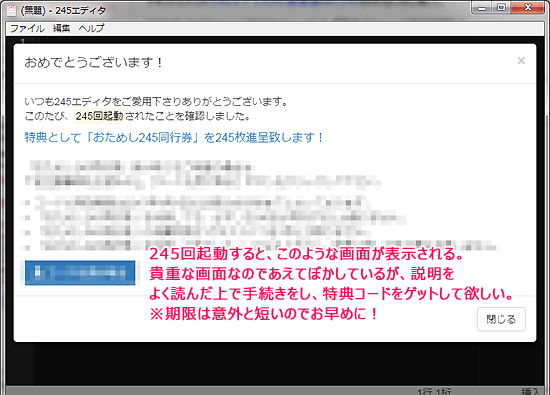Click the 1行 1桁 status bar position
Viewport: 550px width, 395px height.
pos(434,391)
